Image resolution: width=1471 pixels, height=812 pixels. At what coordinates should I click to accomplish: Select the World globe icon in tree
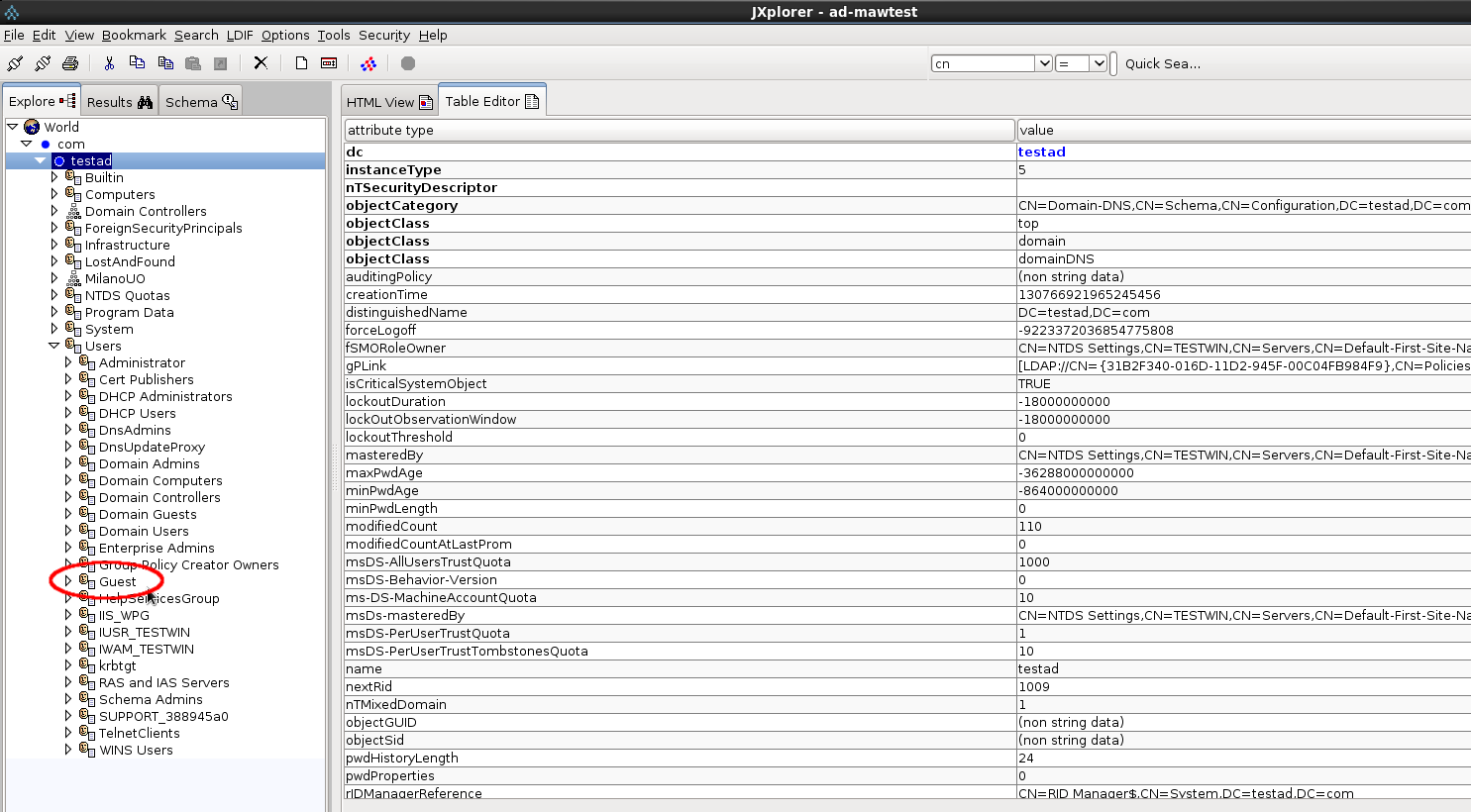(x=32, y=127)
